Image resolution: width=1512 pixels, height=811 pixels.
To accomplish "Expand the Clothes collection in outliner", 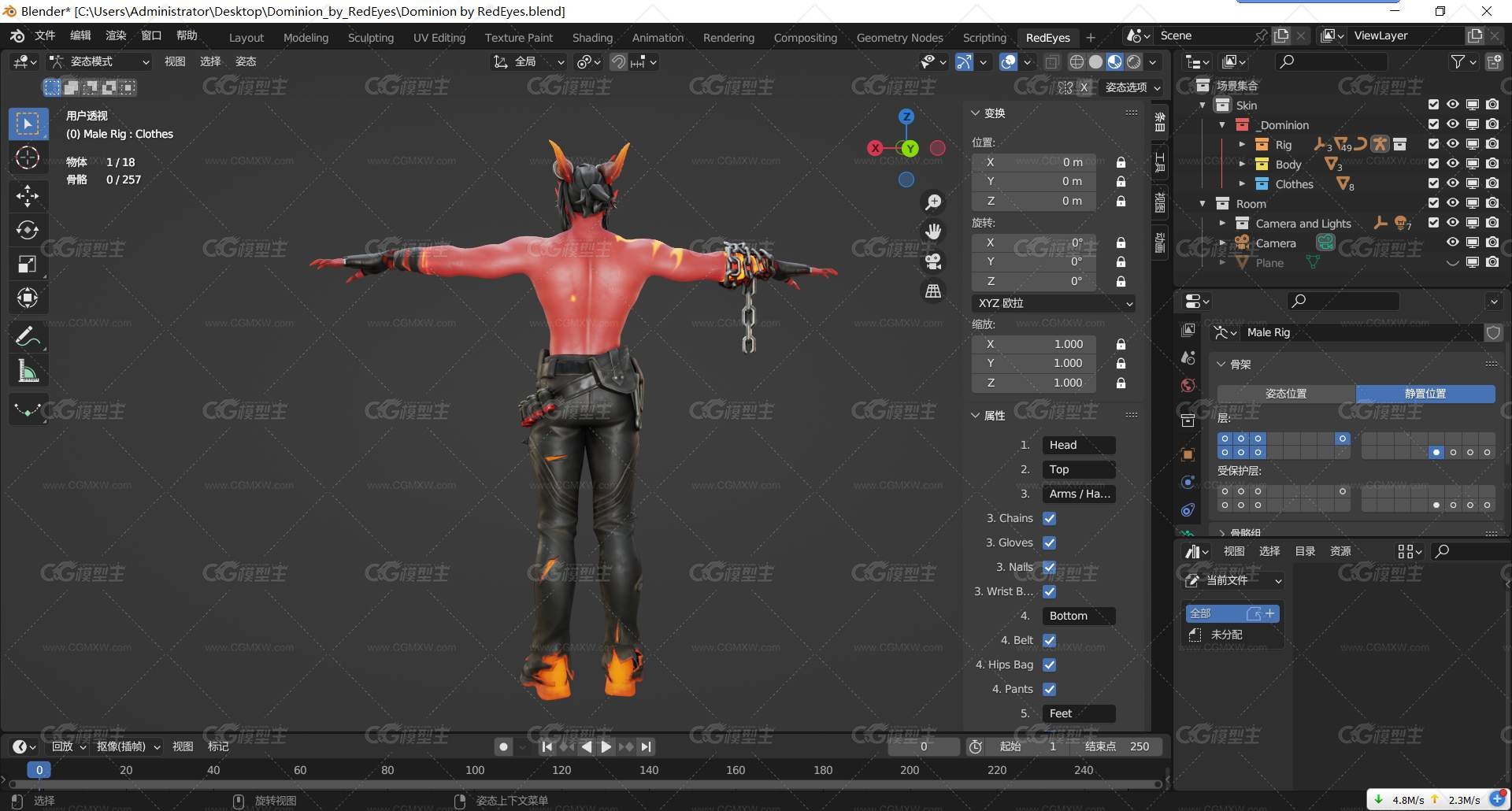I will point(1242,183).
